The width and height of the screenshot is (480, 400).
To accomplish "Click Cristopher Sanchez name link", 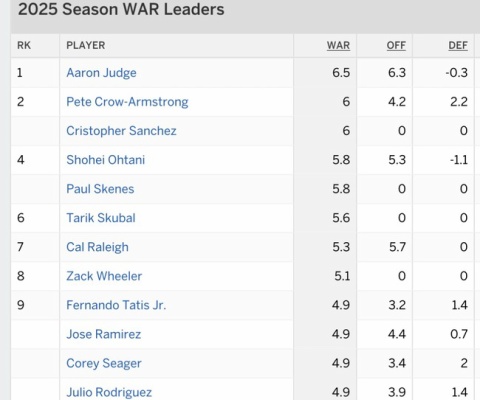I will [x=121, y=131].
